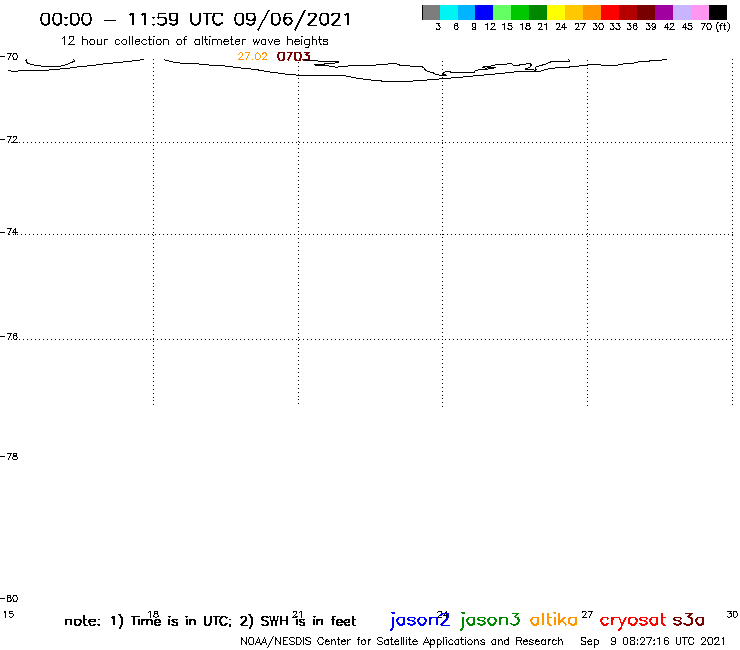The image size is (740, 650).
Task: Click the '-80' latitude label
Action: point(9,599)
